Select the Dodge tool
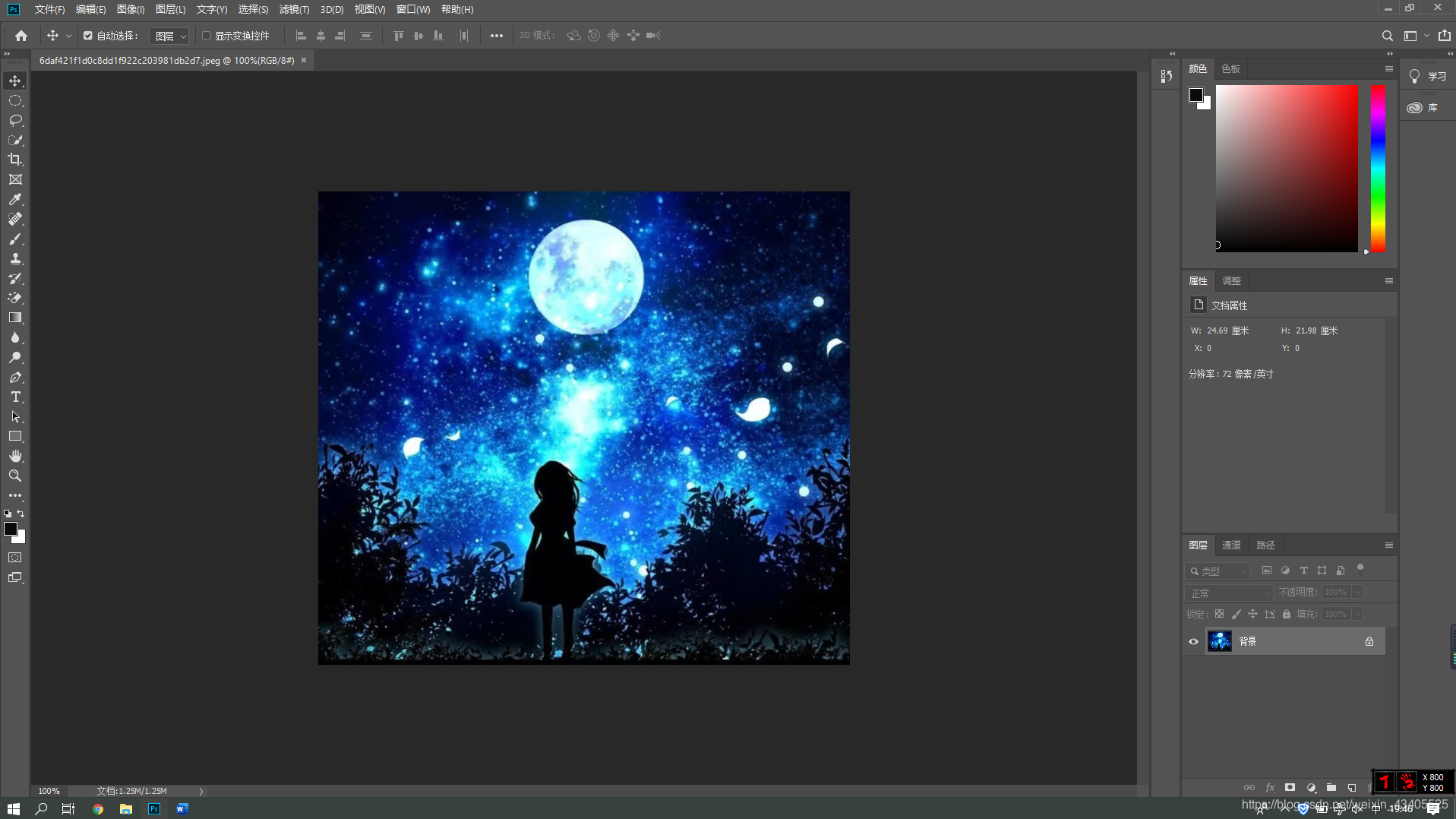 pyautogui.click(x=15, y=357)
